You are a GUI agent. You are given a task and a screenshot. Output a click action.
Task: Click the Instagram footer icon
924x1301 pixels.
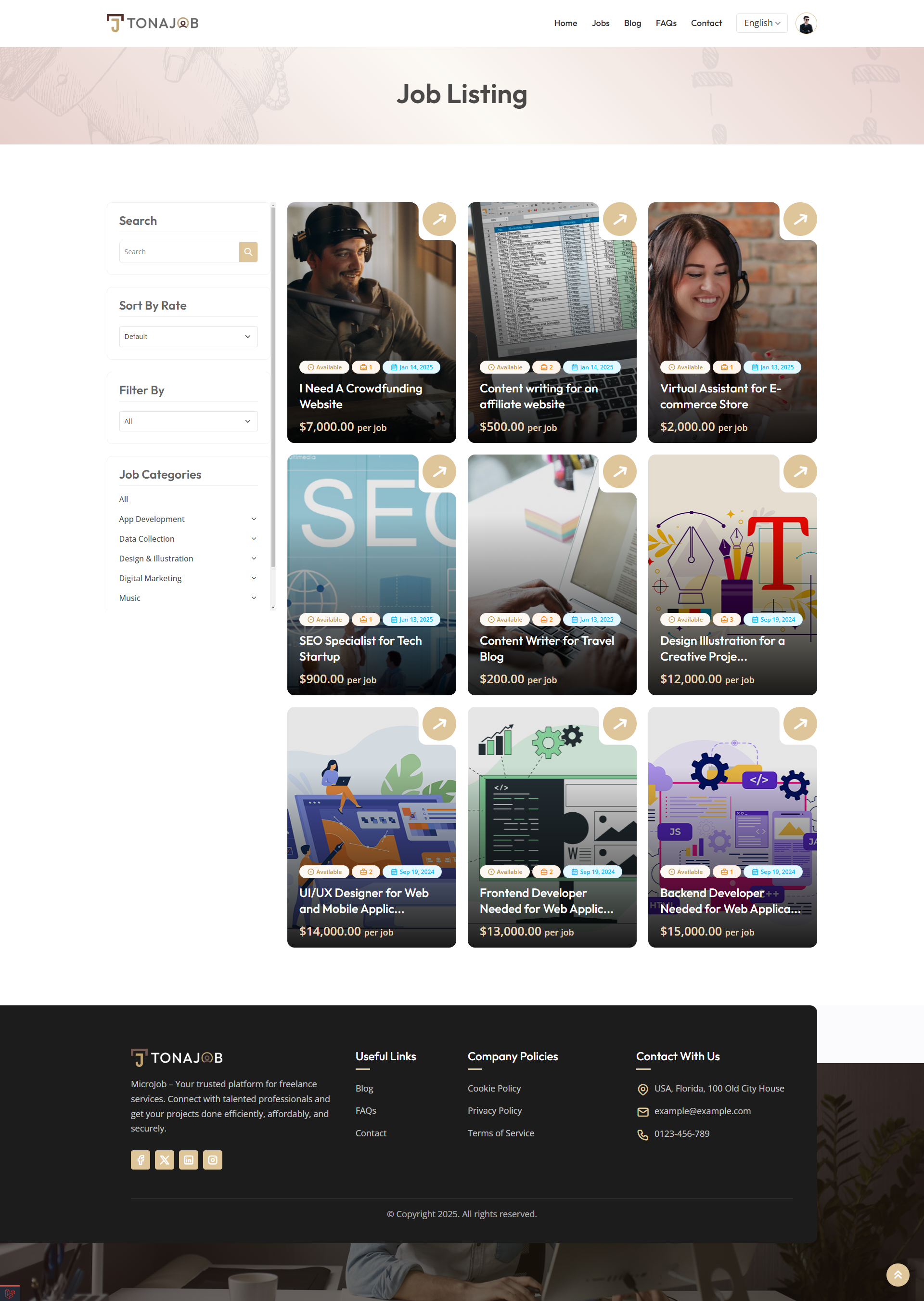click(212, 1159)
